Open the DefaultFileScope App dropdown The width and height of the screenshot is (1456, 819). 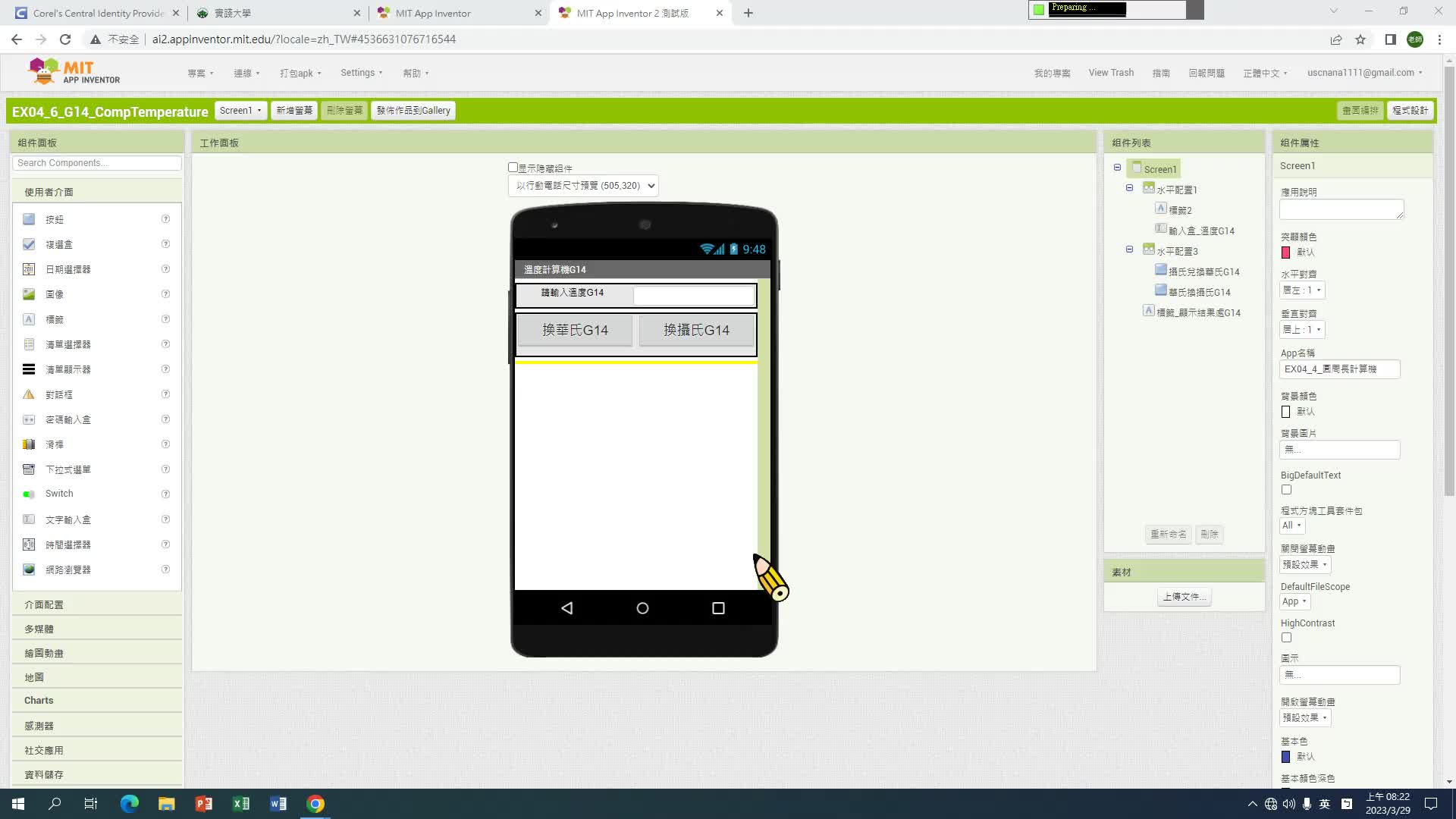coord(1294,601)
